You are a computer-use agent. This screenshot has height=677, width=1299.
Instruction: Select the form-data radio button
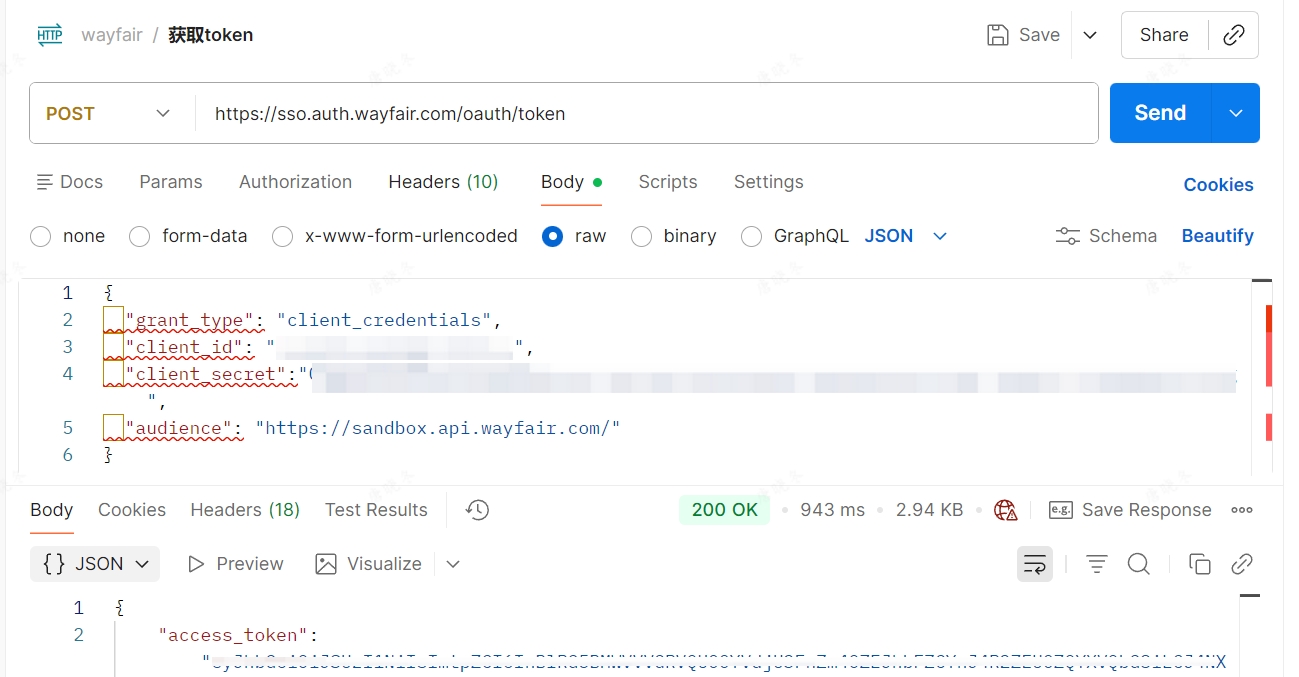(x=141, y=236)
